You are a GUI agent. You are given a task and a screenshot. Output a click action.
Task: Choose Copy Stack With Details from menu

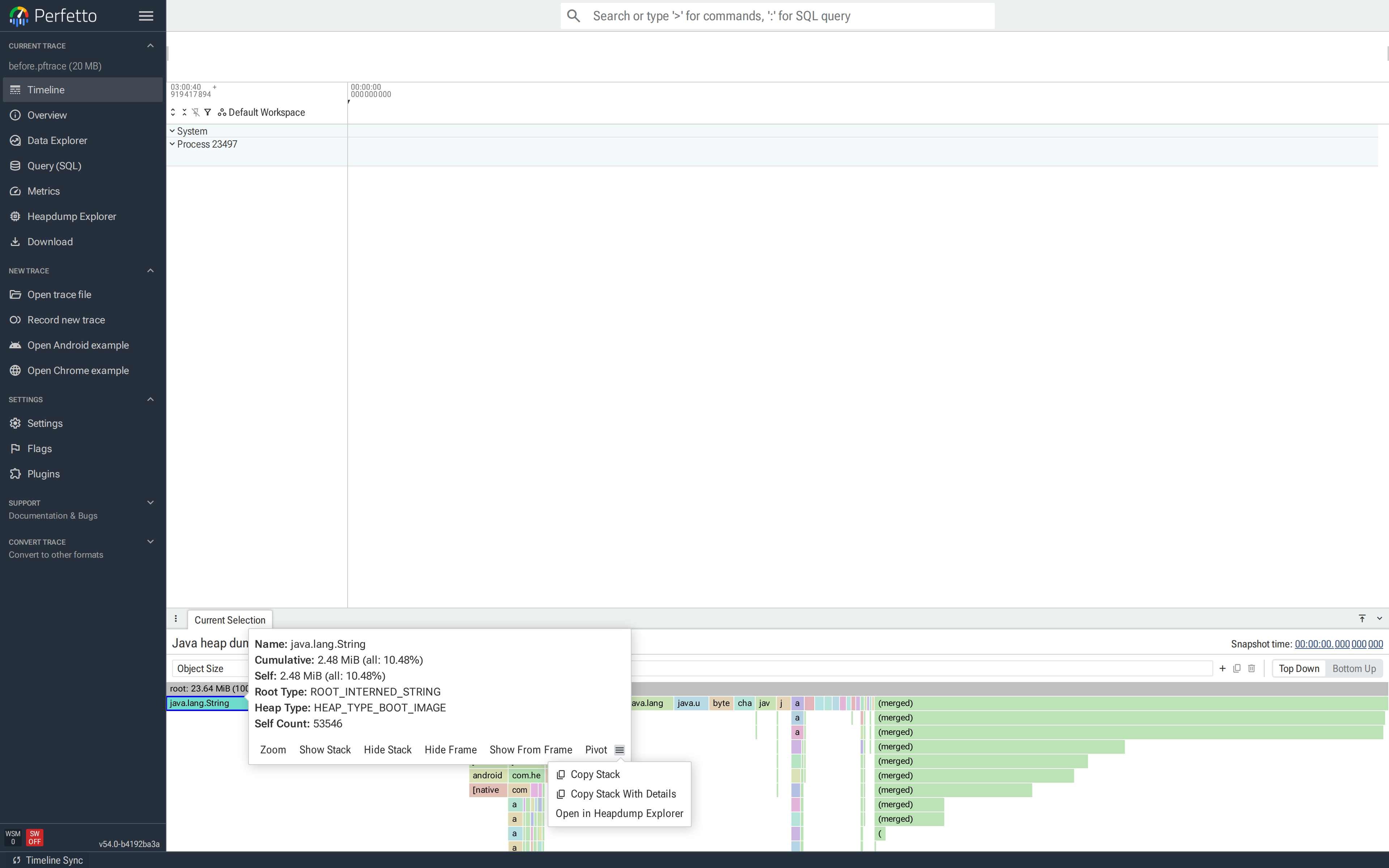623,794
